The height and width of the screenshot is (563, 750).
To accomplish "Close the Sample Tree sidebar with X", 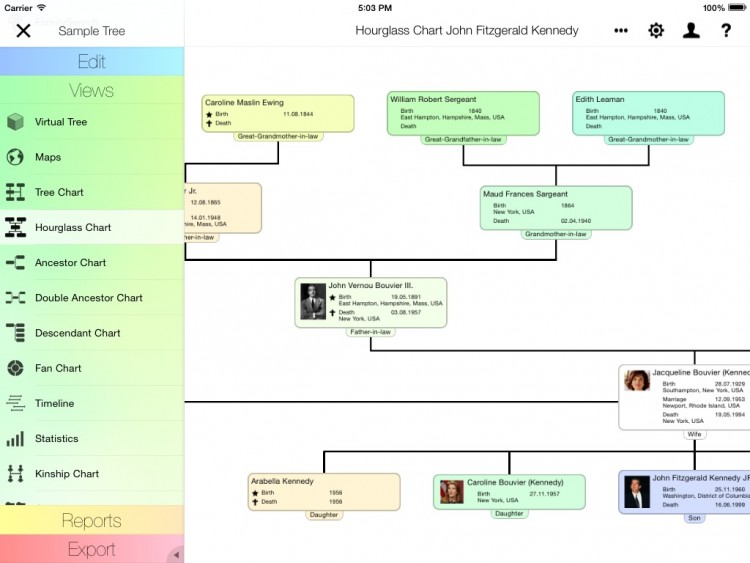I will coord(23,31).
